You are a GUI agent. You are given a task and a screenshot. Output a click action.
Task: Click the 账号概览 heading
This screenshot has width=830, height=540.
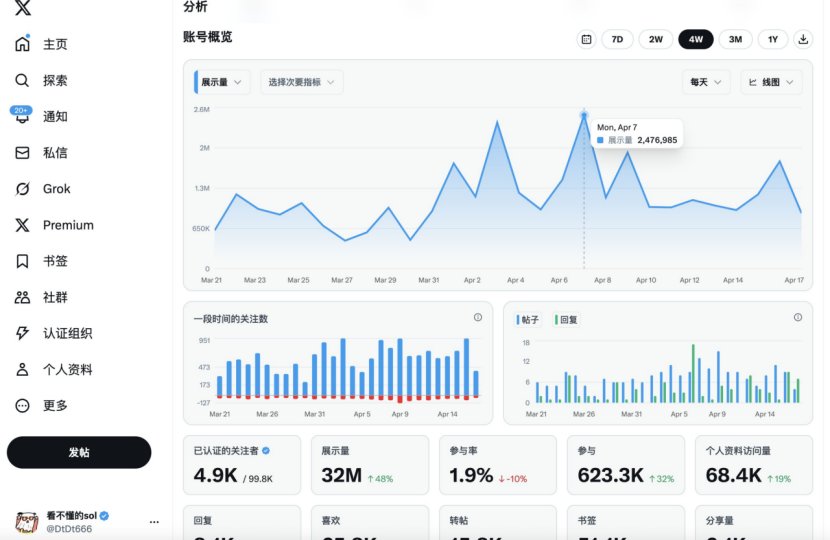click(x=208, y=37)
